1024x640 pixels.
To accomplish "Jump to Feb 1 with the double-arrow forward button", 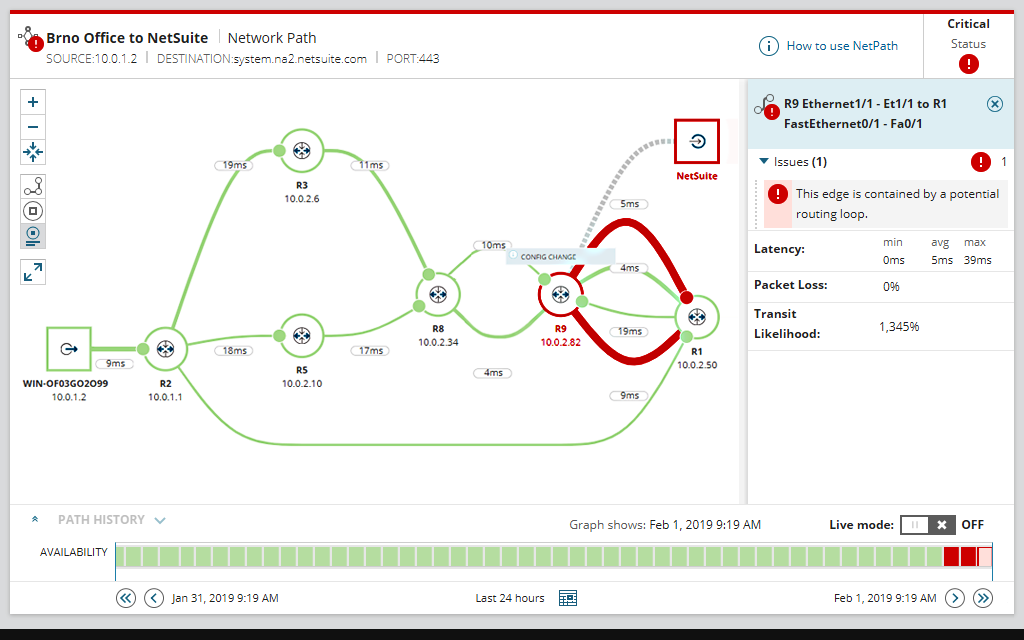I will click(x=982, y=597).
